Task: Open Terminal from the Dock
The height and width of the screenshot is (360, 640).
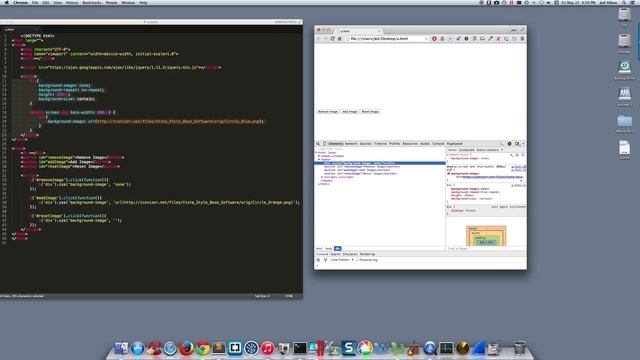Action: tap(300, 348)
